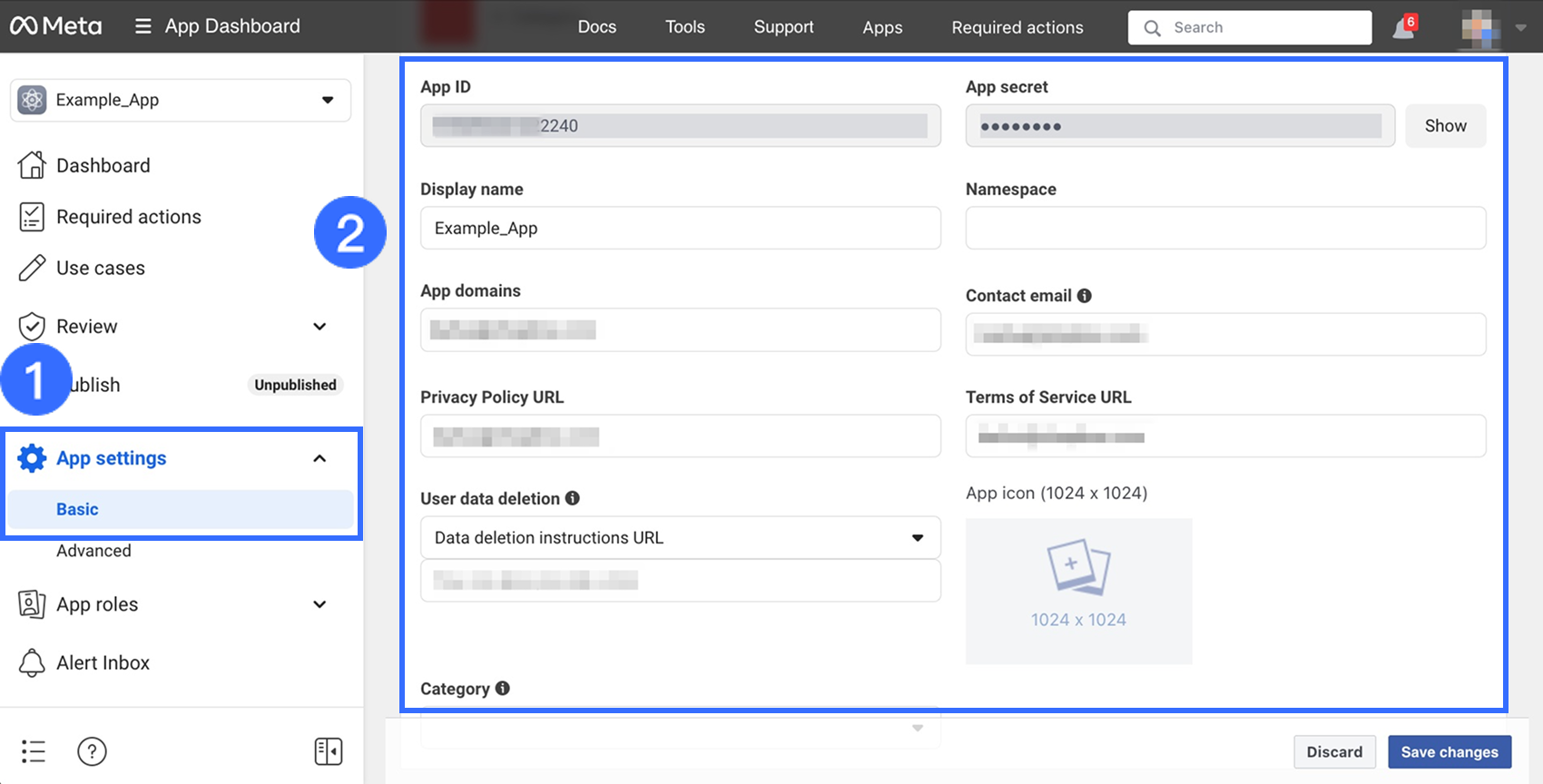Open the Data deletion instructions URL dropdown
The image size is (1543, 784).
(x=681, y=537)
